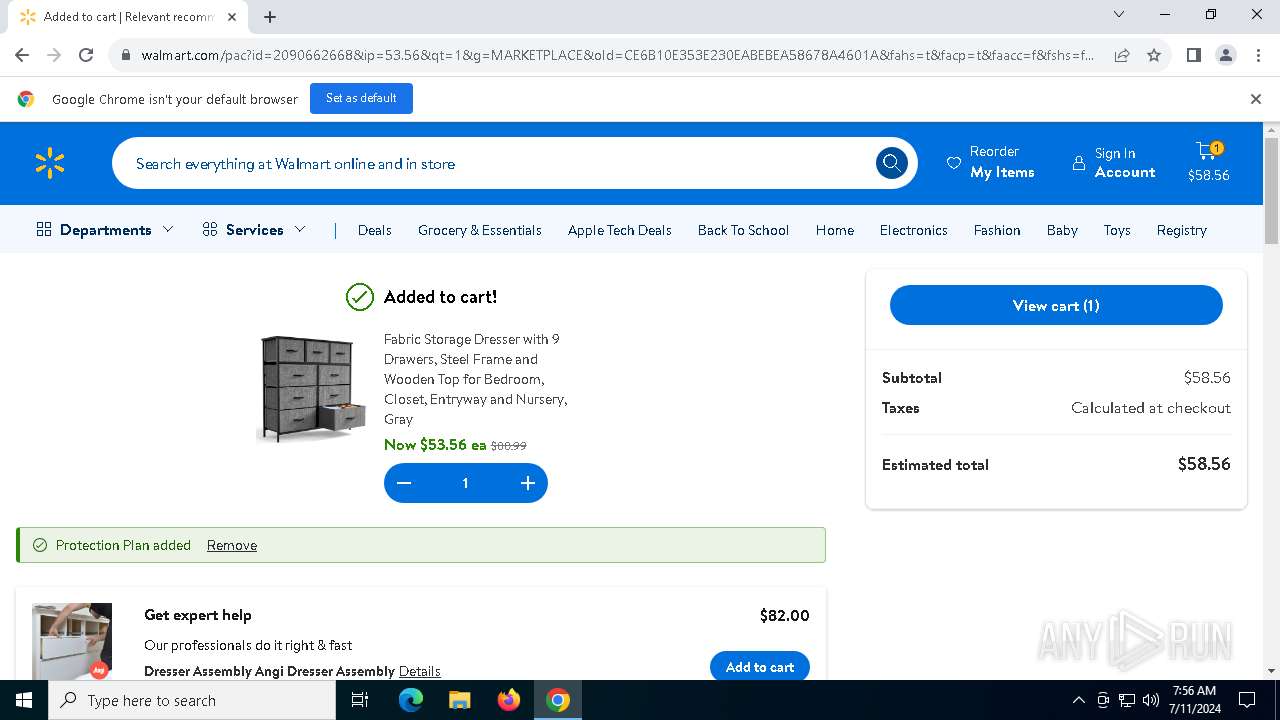The image size is (1280, 720).
Task: Open a new browser tab
Action: click(x=270, y=16)
